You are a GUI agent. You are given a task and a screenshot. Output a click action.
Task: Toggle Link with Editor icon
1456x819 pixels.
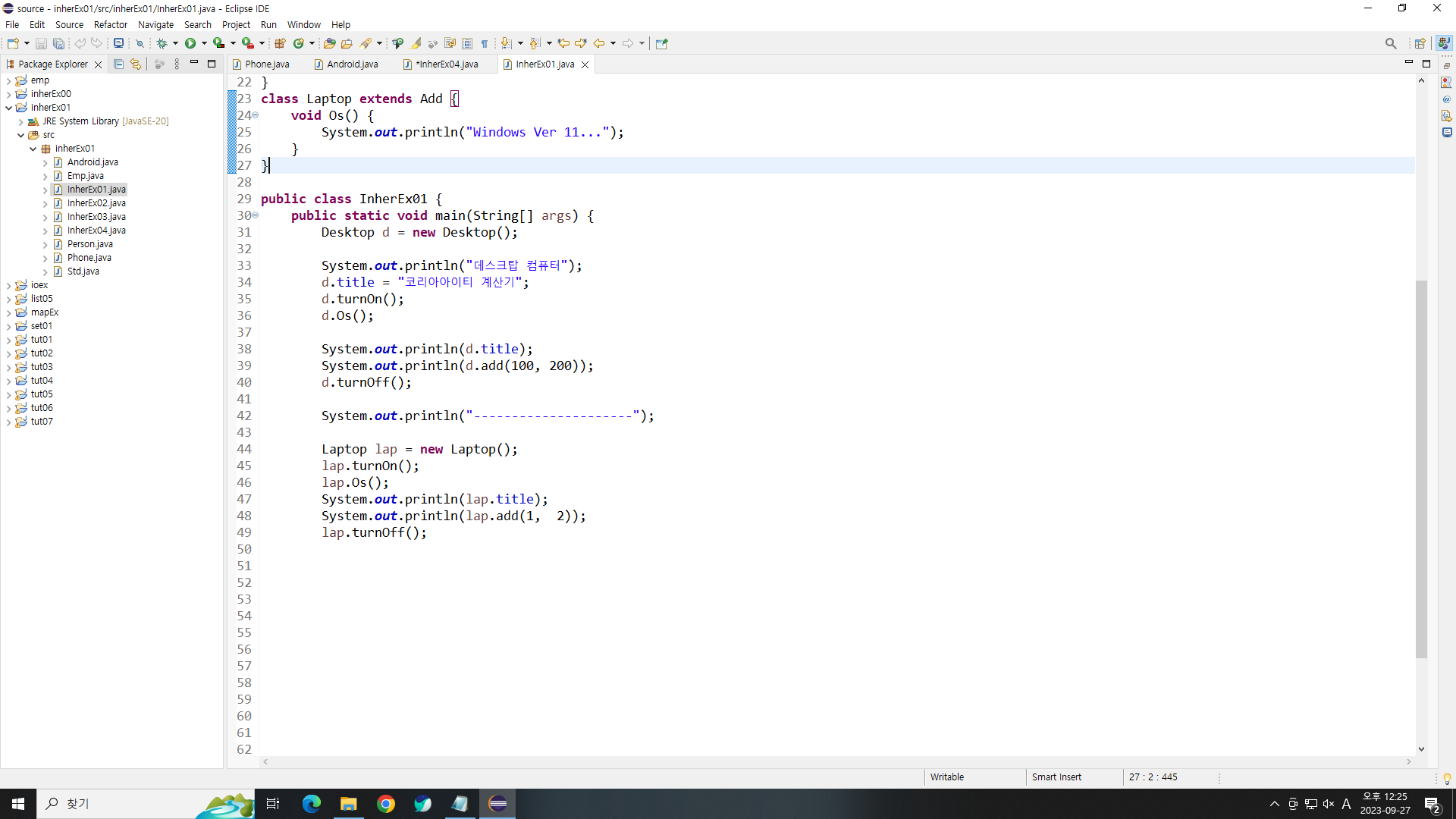[135, 64]
